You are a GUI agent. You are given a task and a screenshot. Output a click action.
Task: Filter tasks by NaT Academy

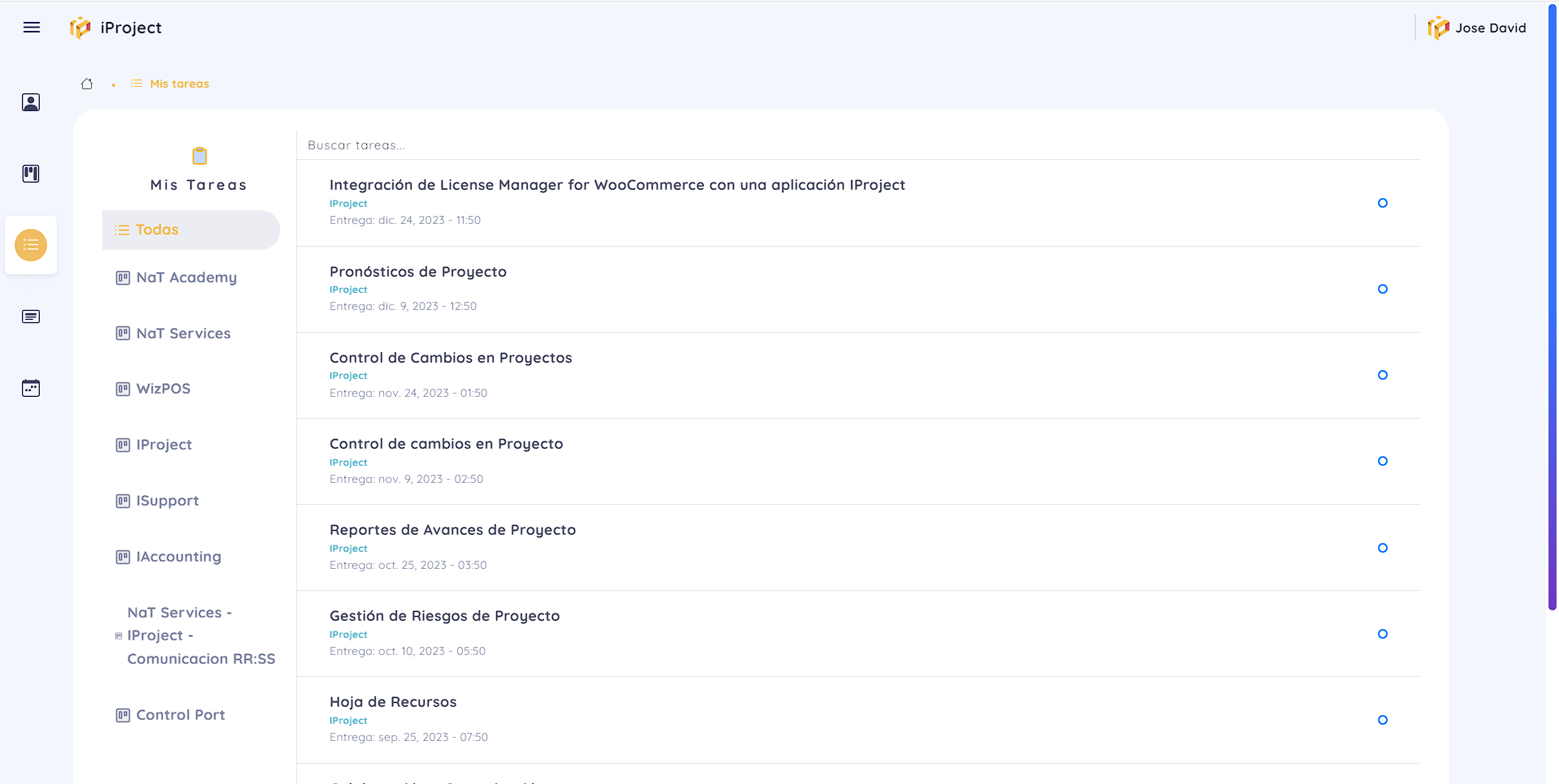point(186,278)
